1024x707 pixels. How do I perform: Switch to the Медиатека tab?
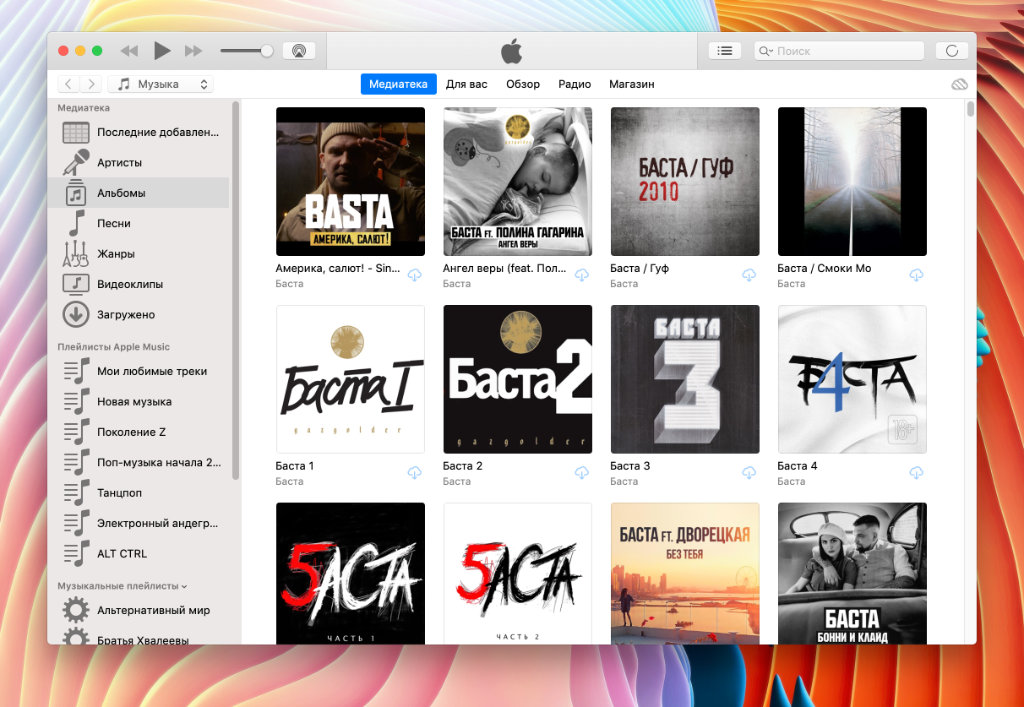(x=398, y=84)
